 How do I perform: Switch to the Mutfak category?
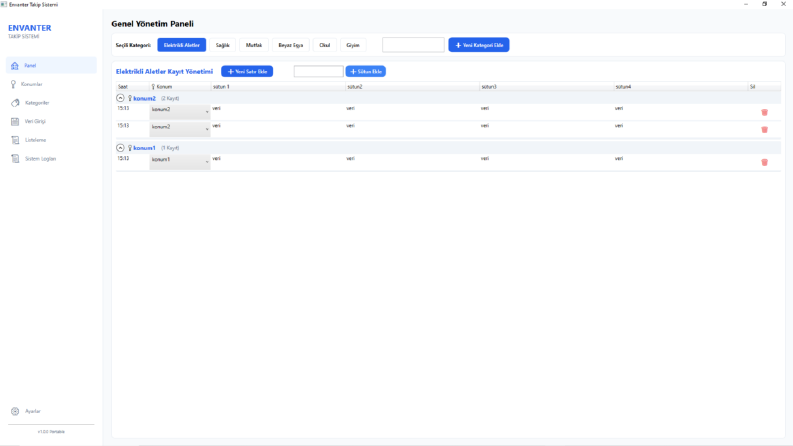(254, 45)
